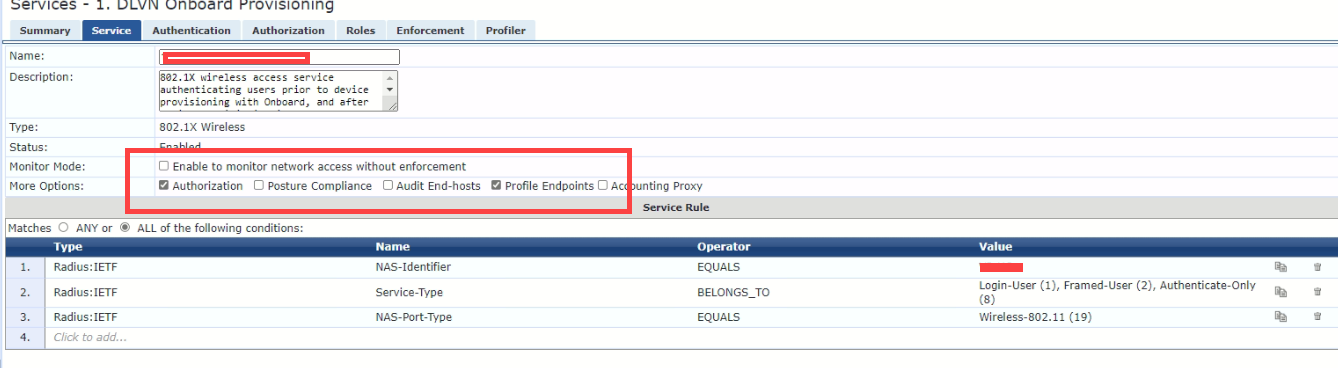The height and width of the screenshot is (368, 1338).
Task: Uncheck the Authorization option checkbox
Action: [164, 186]
